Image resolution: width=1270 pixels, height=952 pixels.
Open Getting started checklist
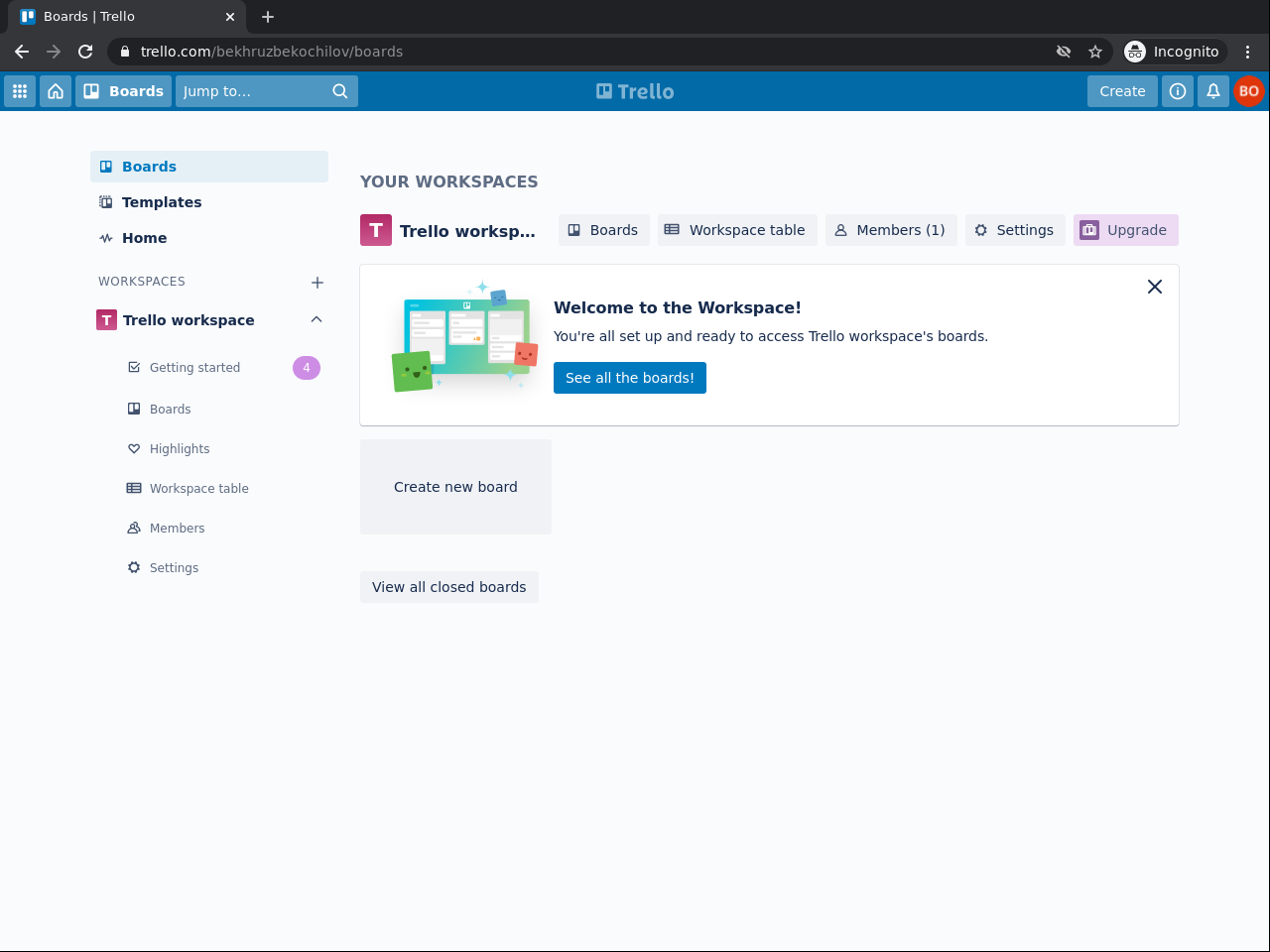[194, 368]
